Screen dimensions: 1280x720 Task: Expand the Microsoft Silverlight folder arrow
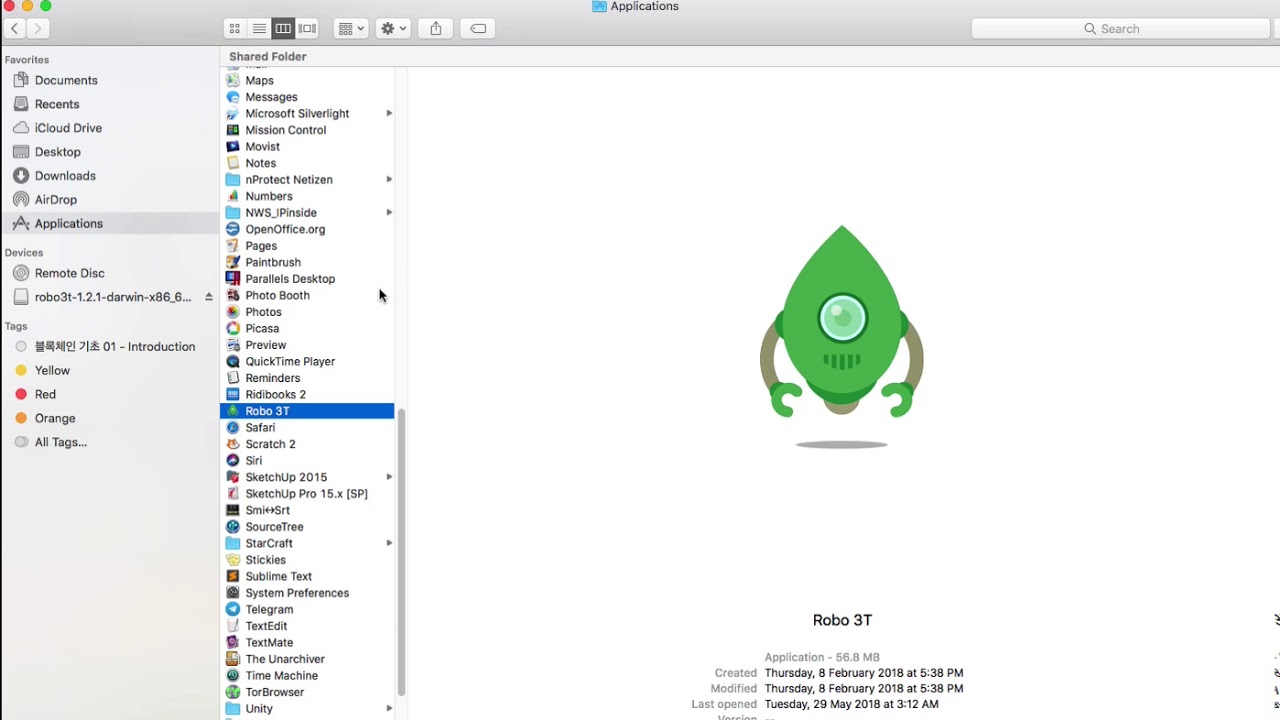coord(389,113)
